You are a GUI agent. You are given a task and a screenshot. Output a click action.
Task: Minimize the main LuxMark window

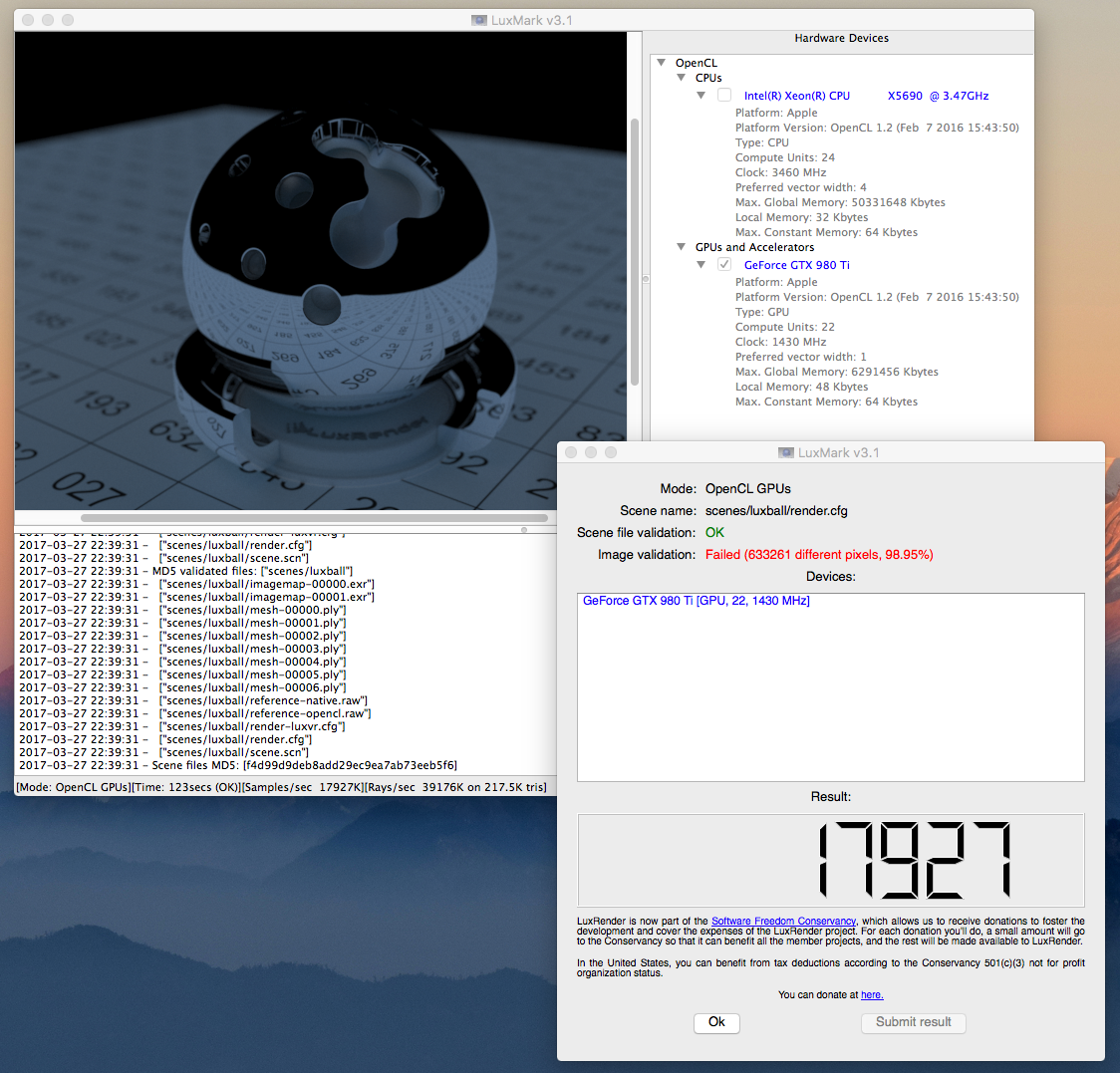tap(48, 20)
